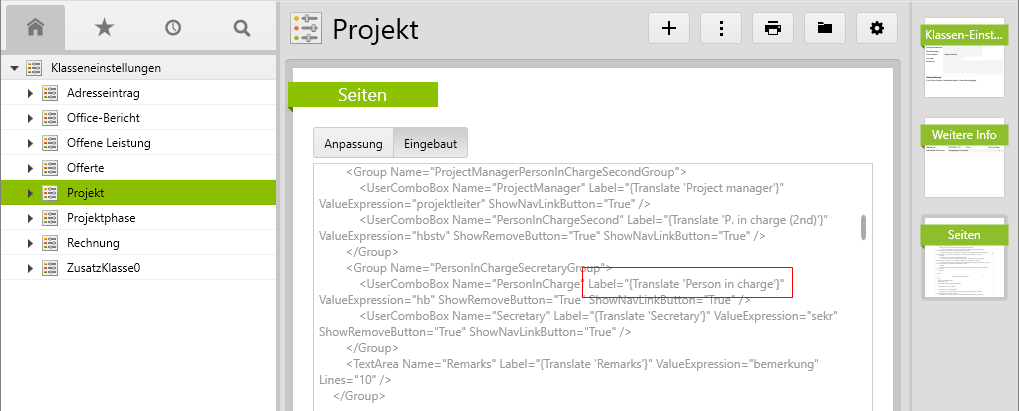Open the three-dot more options menu
Screen dimensions: 1019x411
[721, 28]
